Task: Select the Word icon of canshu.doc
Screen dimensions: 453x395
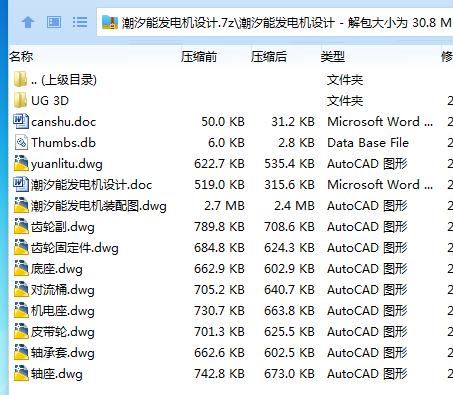Action: coord(21,121)
